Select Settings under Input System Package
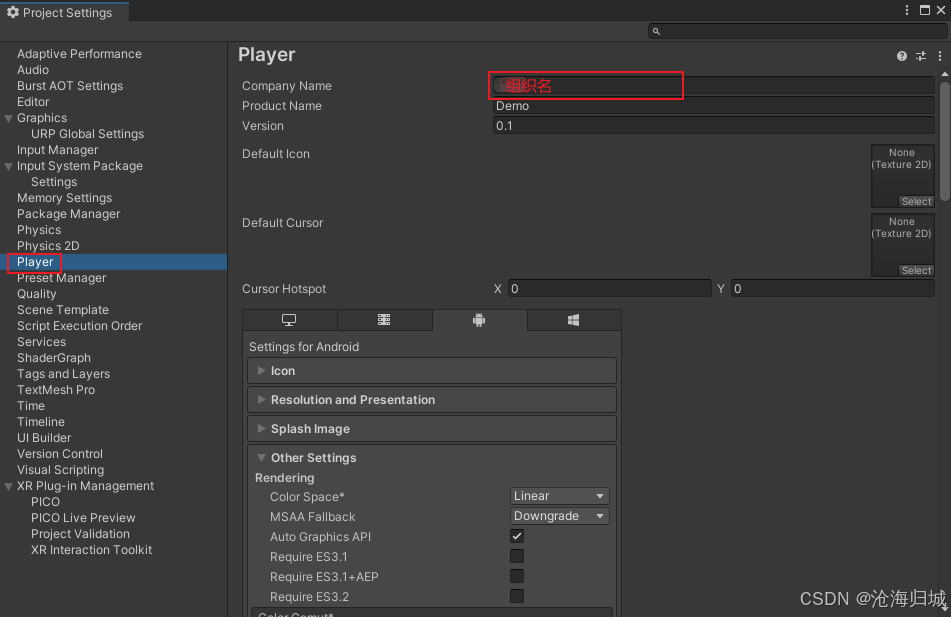The height and width of the screenshot is (617, 951). (54, 182)
